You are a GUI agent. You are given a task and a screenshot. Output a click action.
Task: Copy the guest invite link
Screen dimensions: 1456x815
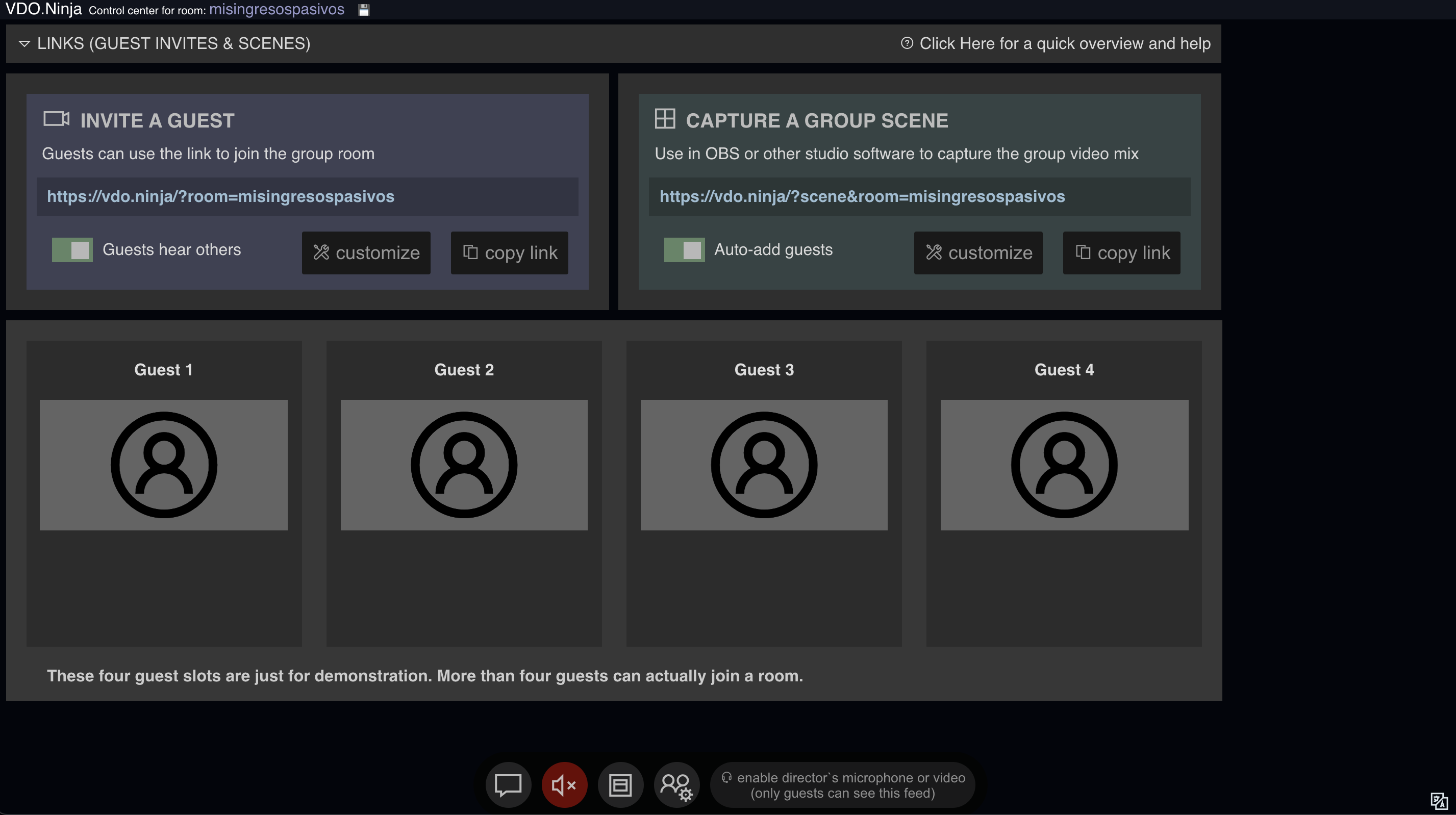click(x=509, y=252)
